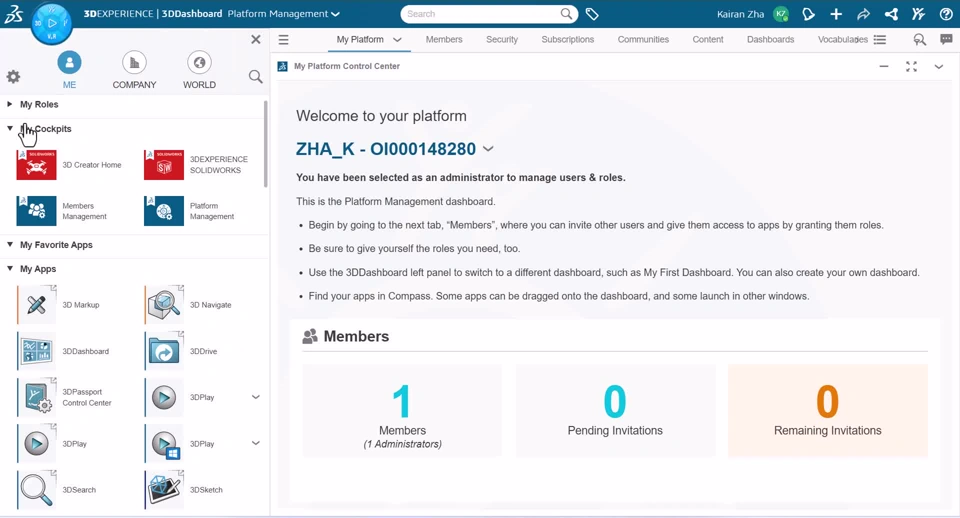Click the dashboard search person icon
This screenshot has width=960, height=518.
click(x=920, y=40)
